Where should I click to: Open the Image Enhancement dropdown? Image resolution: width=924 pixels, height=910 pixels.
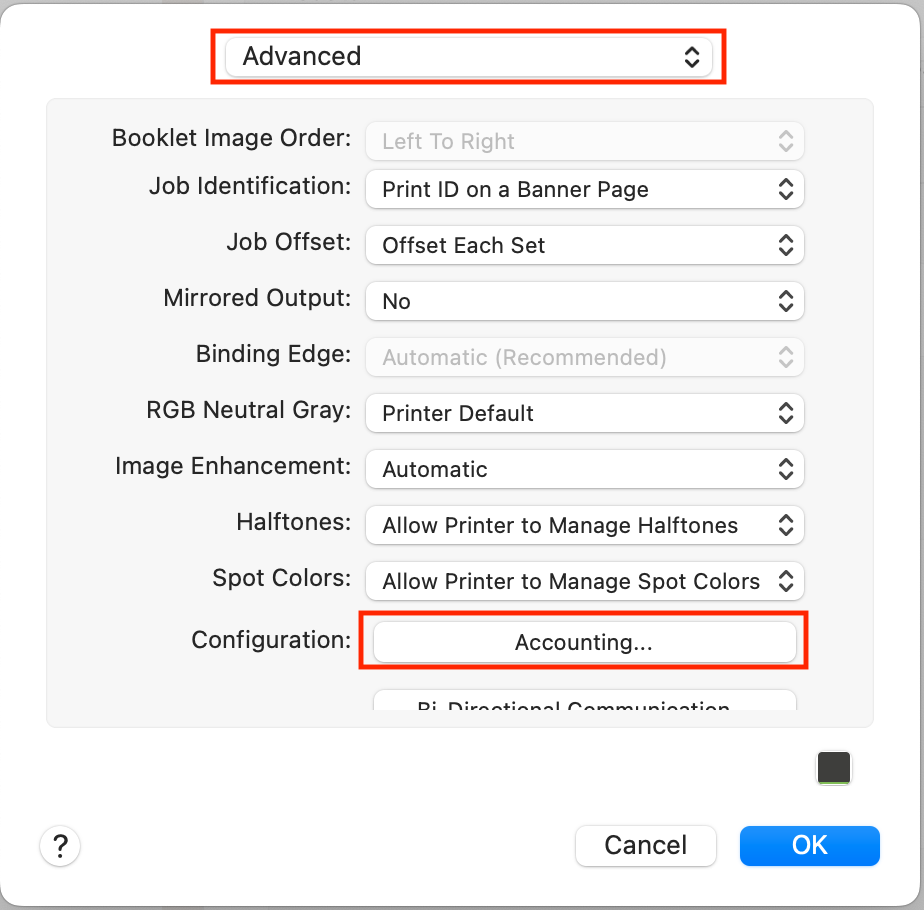pos(584,469)
